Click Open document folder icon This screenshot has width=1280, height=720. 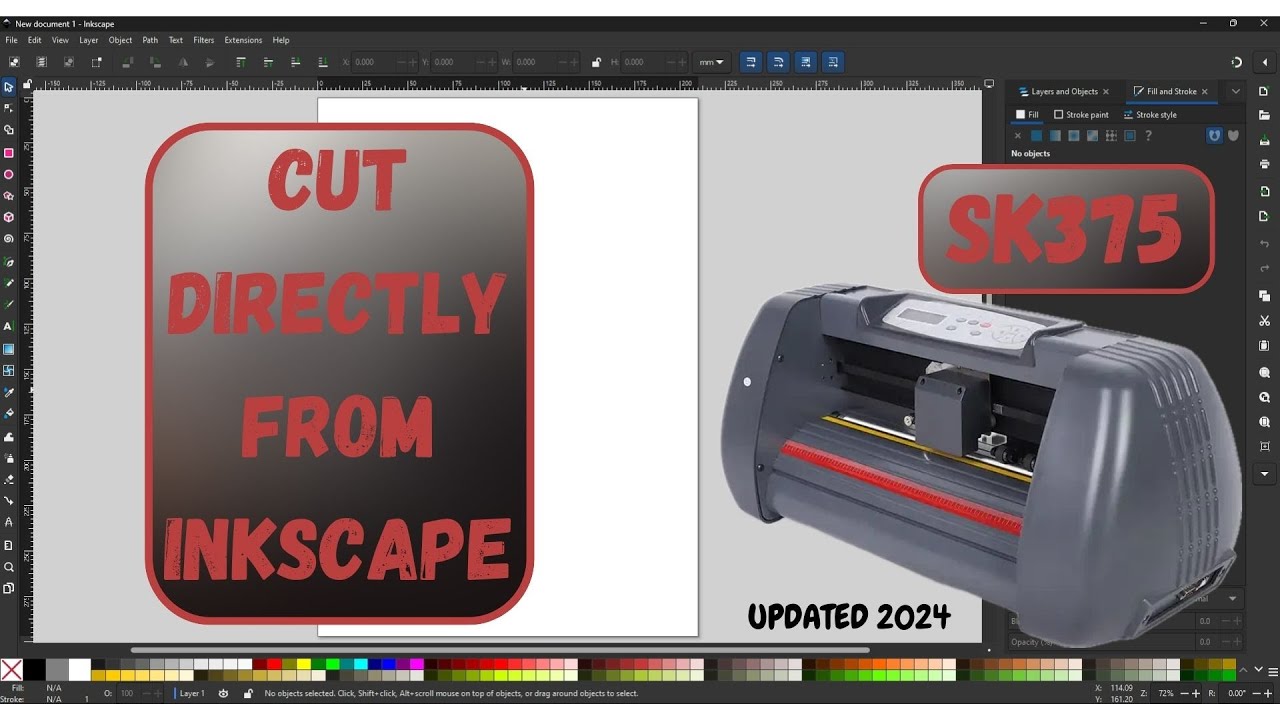click(x=1264, y=115)
